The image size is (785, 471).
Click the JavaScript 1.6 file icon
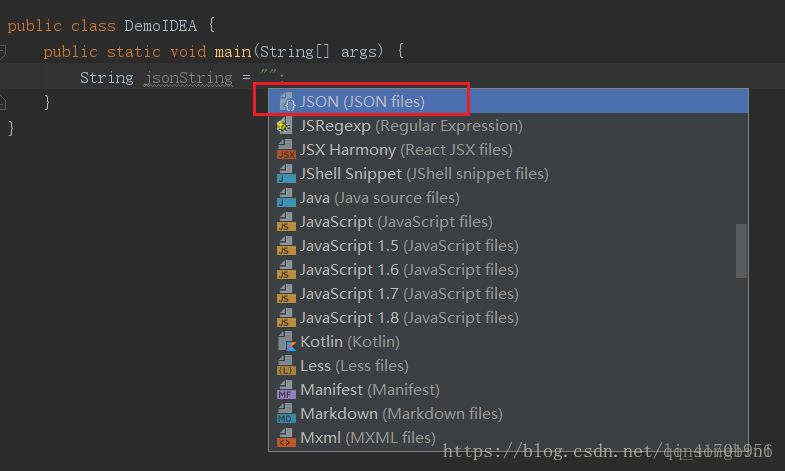point(286,270)
